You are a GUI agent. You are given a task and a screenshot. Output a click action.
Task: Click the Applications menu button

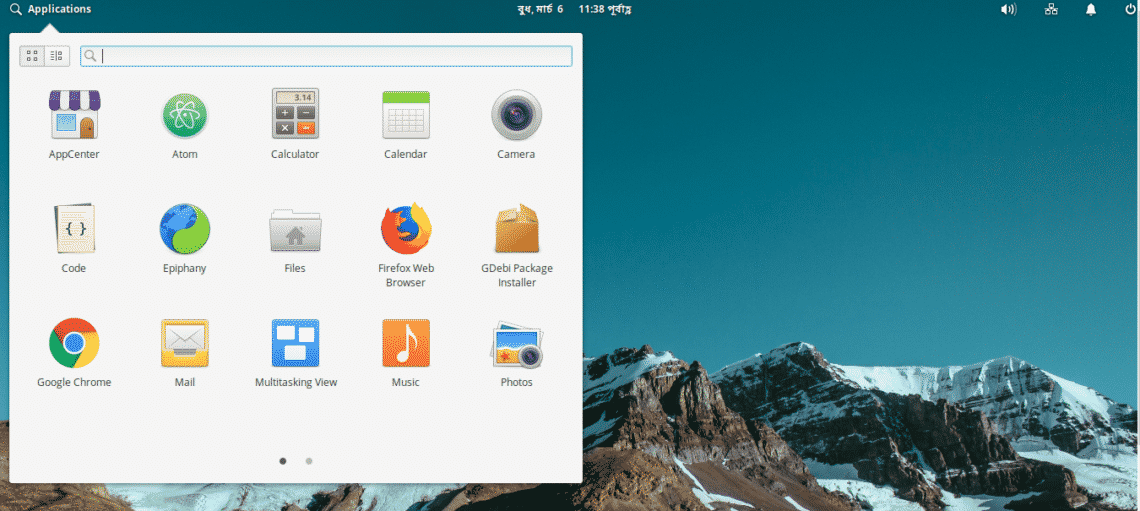[51, 9]
